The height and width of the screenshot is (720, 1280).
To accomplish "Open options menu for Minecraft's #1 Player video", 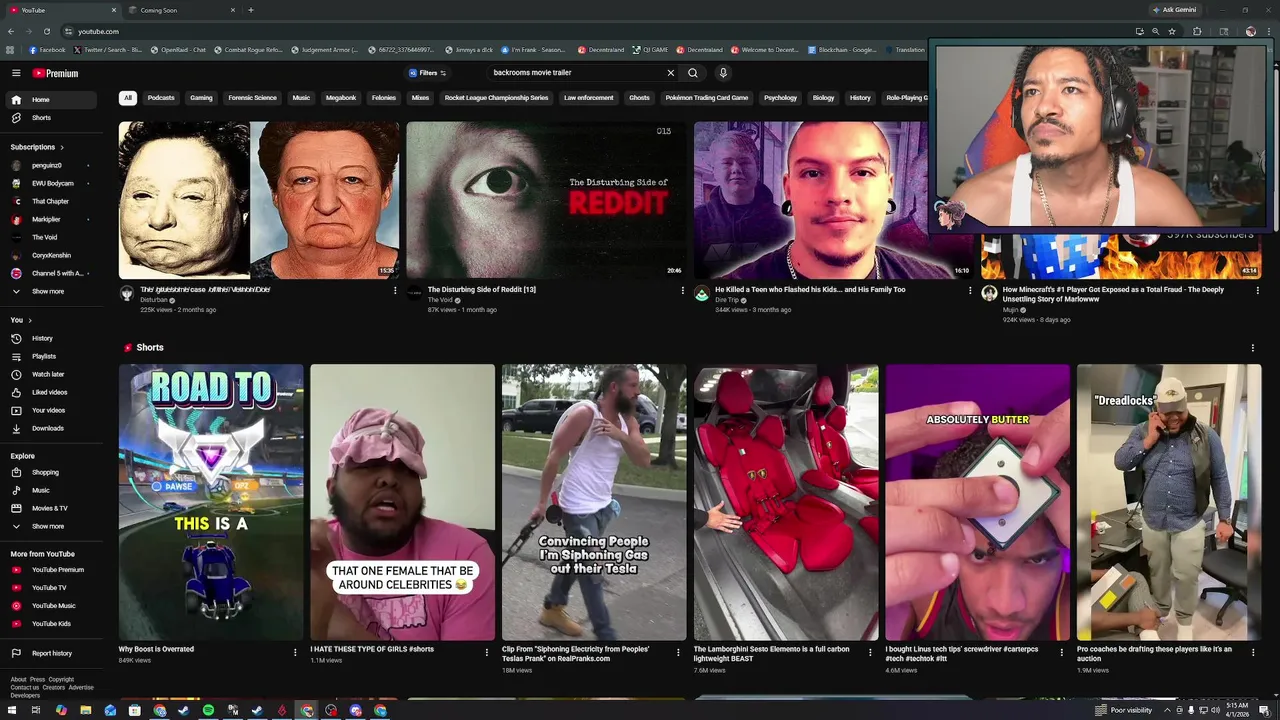I will coord(1258,291).
